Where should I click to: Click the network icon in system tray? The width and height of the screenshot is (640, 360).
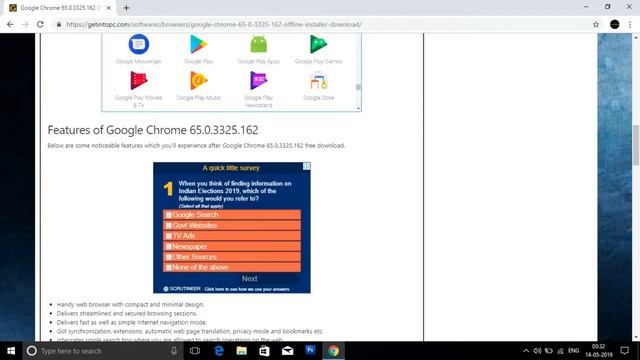[560, 351]
